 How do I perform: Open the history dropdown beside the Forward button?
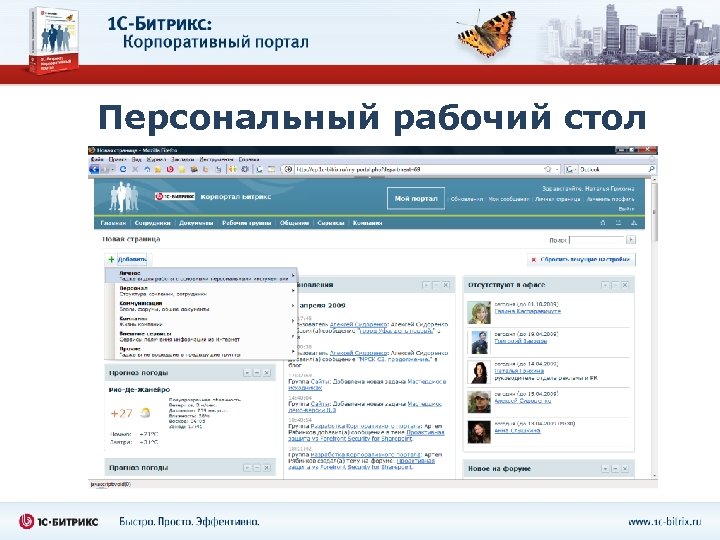pyautogui.click(x=113, y=169)
